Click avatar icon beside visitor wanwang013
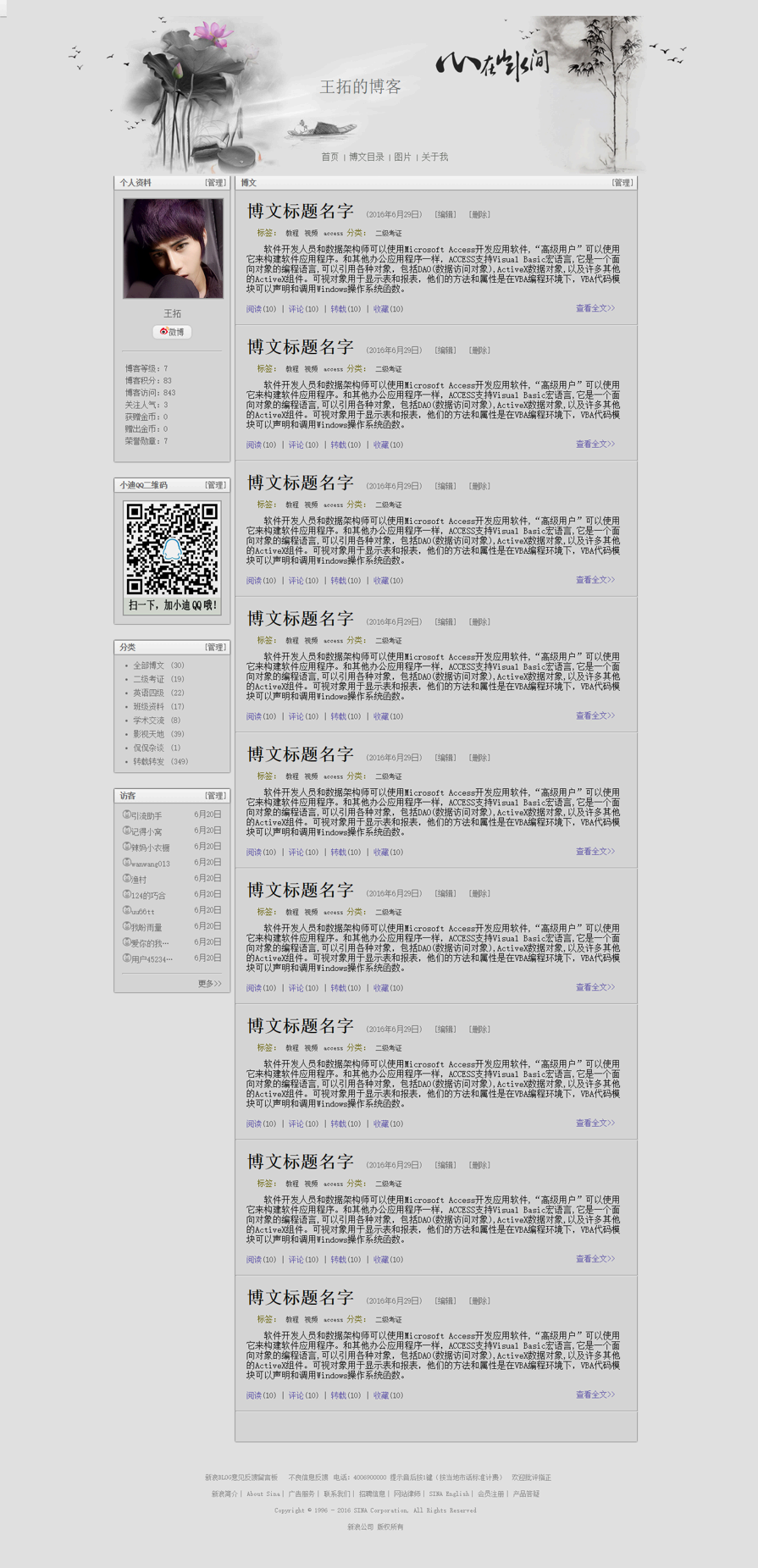 (127, 863)
